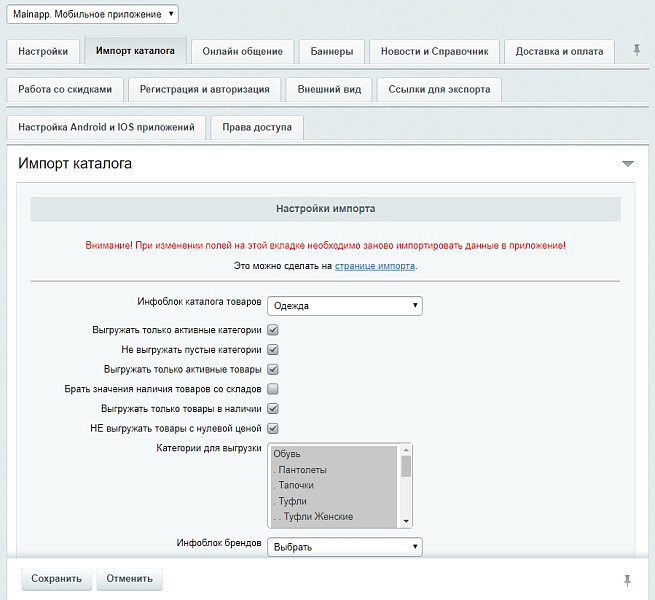
Task: Click the pin icon beside the tabs row
Action: point(637,50)
